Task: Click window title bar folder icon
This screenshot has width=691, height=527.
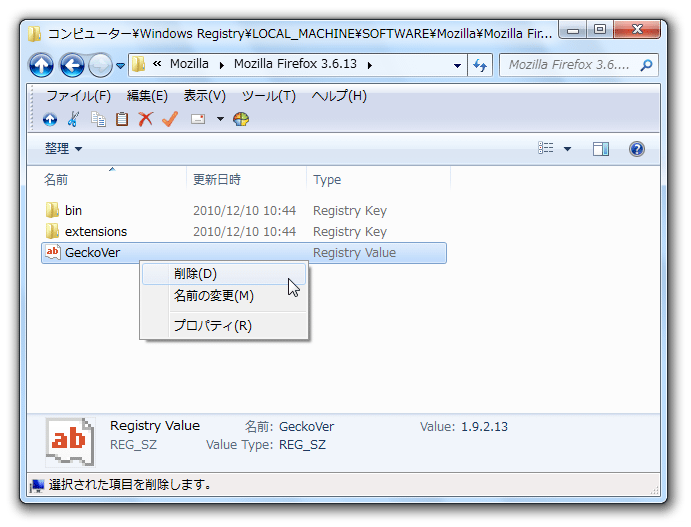Action: click(34, 34)
